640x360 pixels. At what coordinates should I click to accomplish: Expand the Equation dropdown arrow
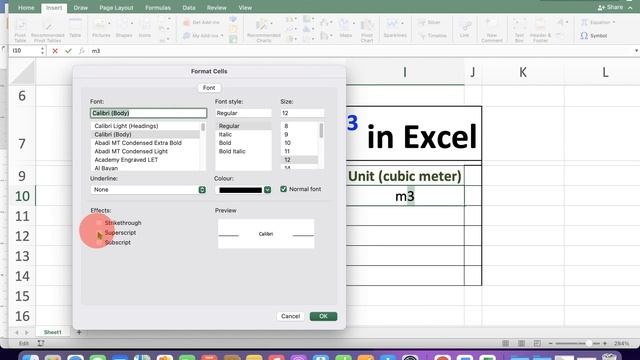tap(613, 22)
